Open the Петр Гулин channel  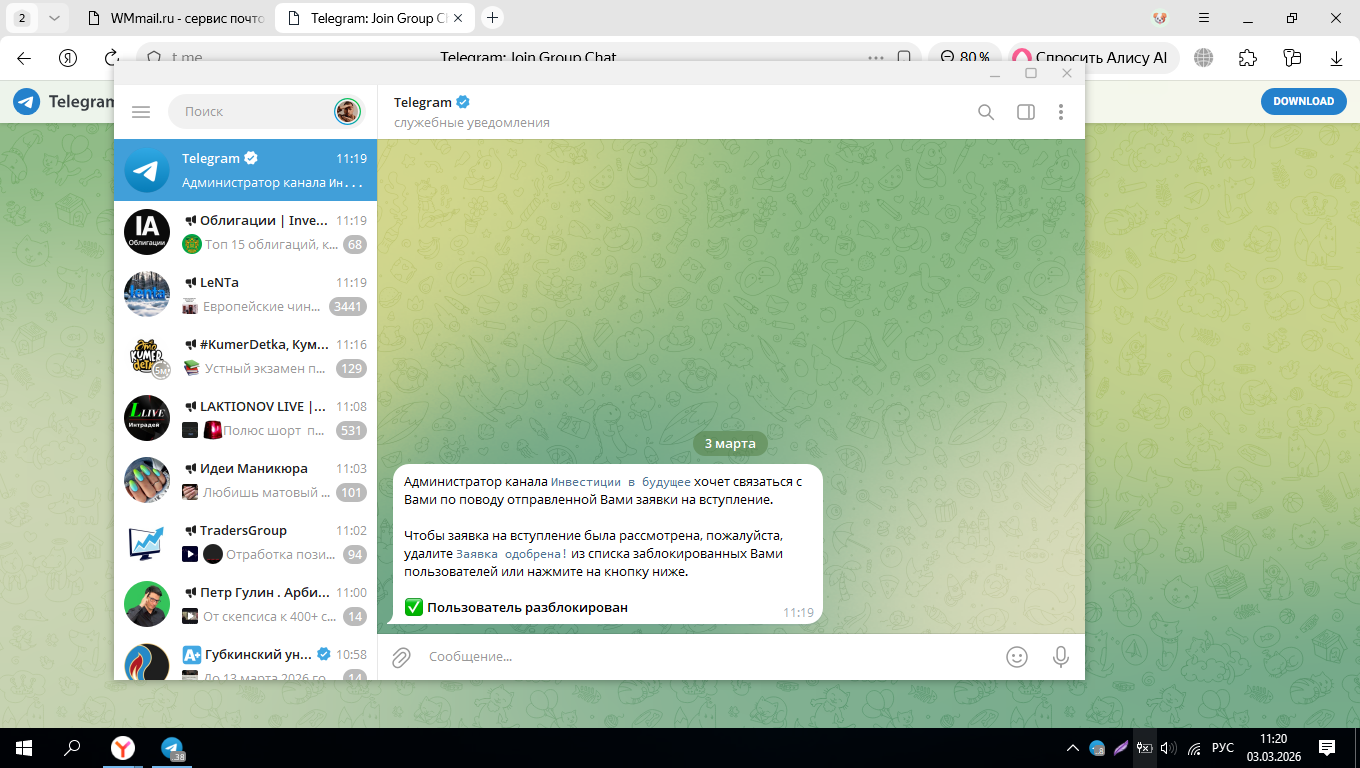(x=246, y=604)
